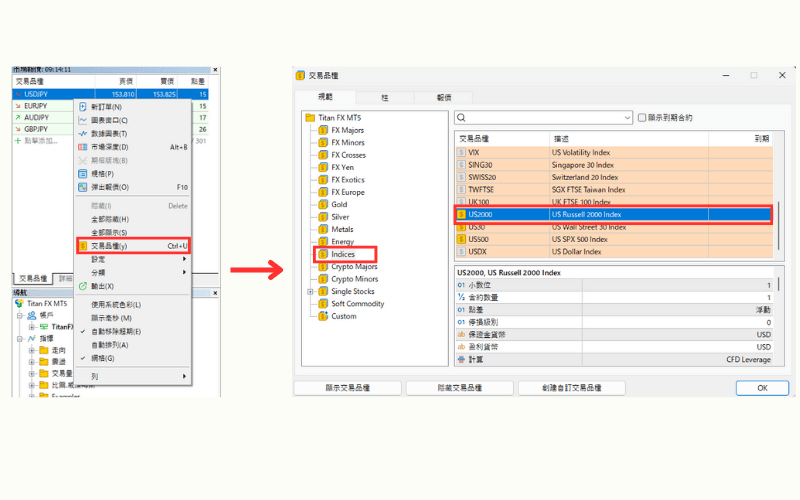The width and height of the screenshot is (800, 500).
Task: Click the 規格(P) specification icon
Action: pyautogui.click(x=83, y=174)
